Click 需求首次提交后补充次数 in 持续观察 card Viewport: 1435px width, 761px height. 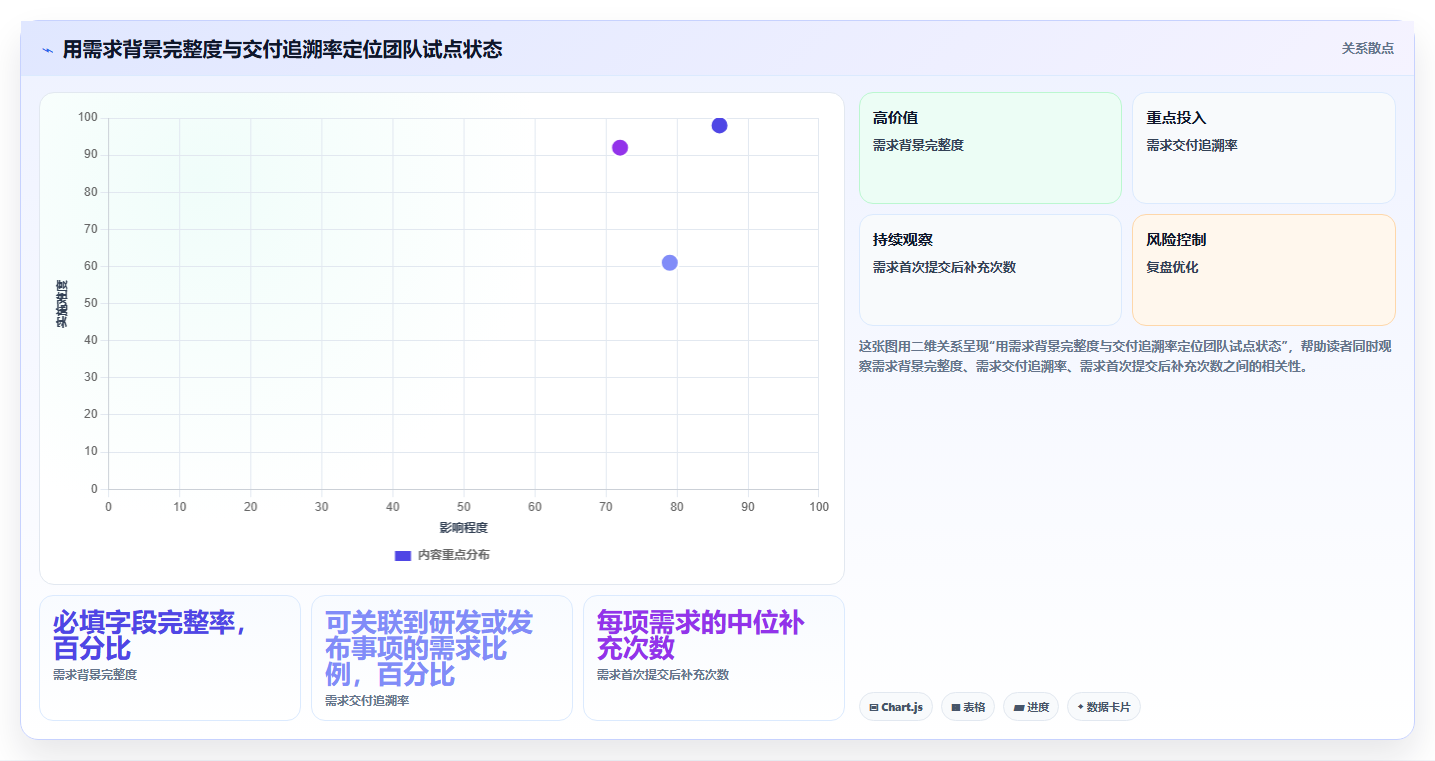point(944,267)
